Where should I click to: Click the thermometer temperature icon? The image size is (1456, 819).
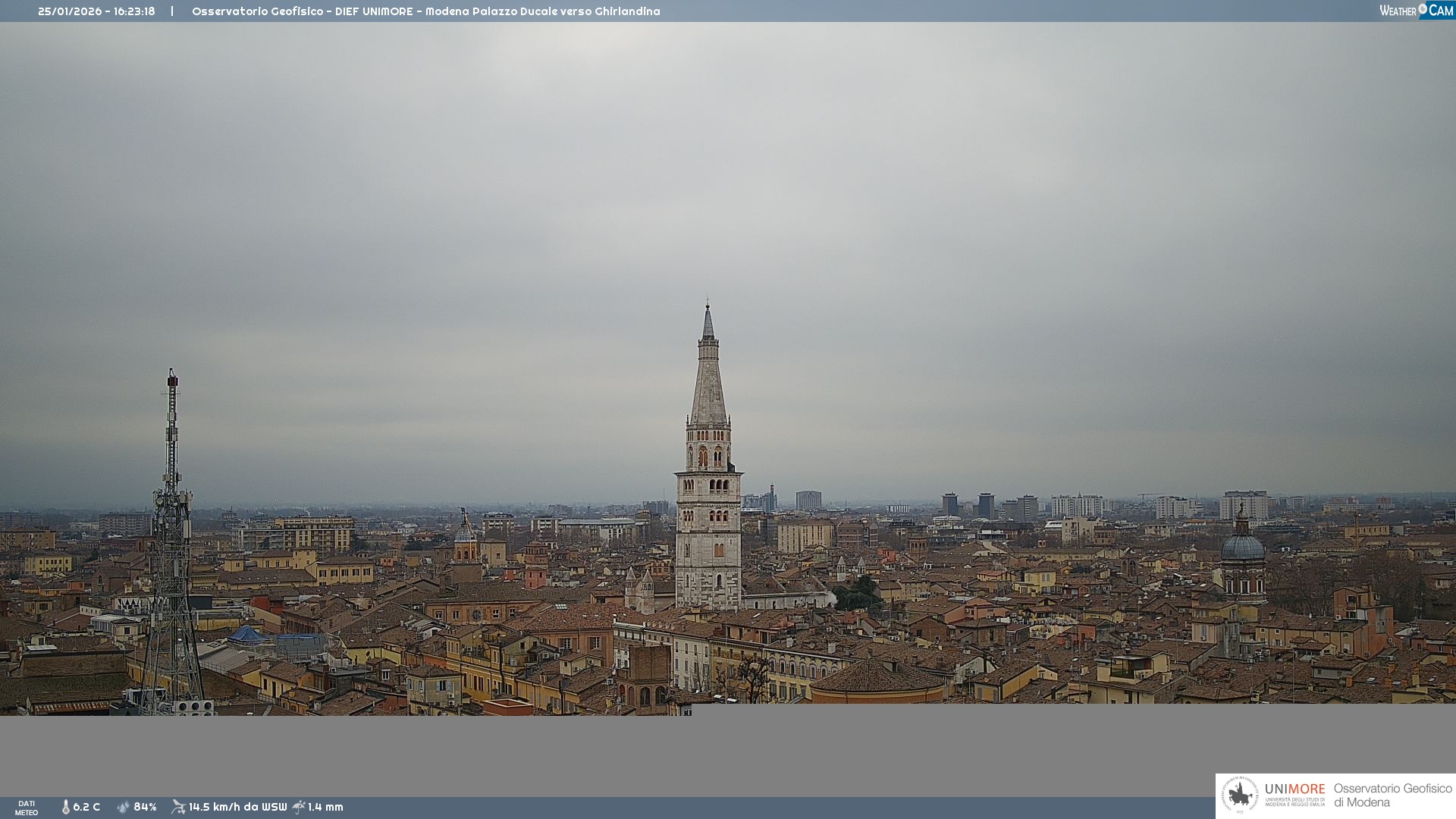65,807
